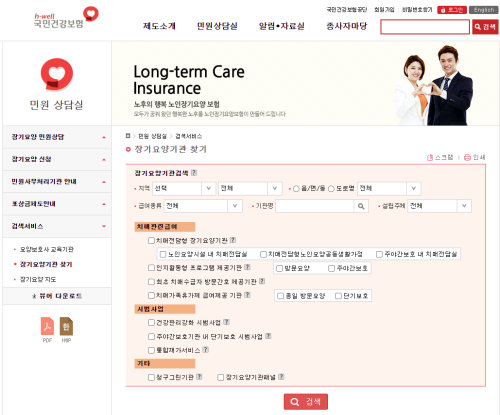500x415 pixels.
Task: Click the 인쇄 print icon
Action: point(467,157)
